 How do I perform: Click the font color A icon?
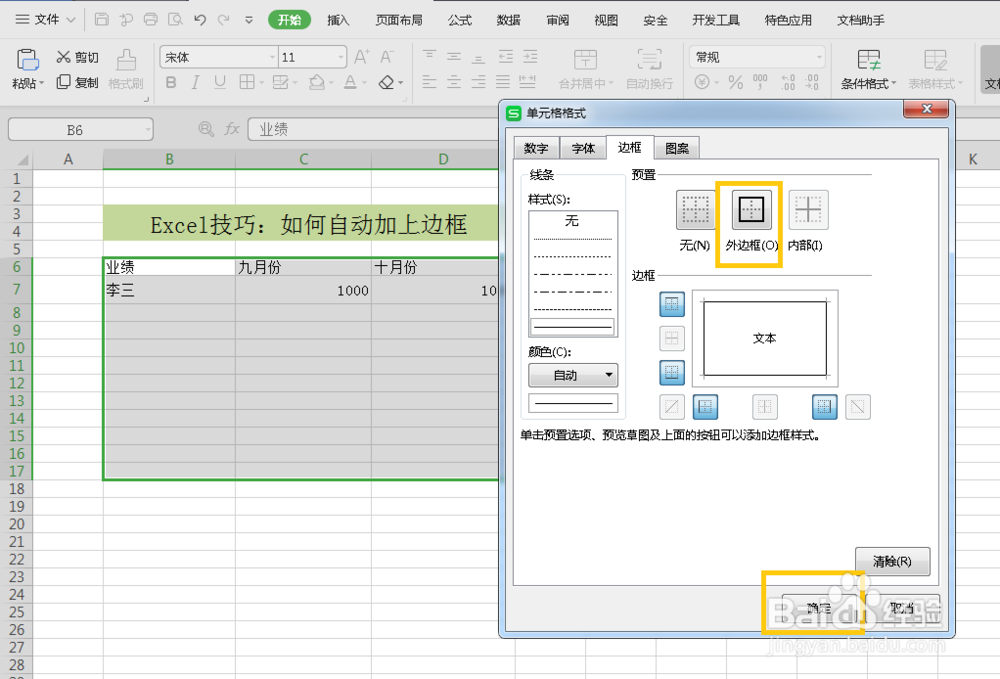pyautogui.click(x=350, y=82)
